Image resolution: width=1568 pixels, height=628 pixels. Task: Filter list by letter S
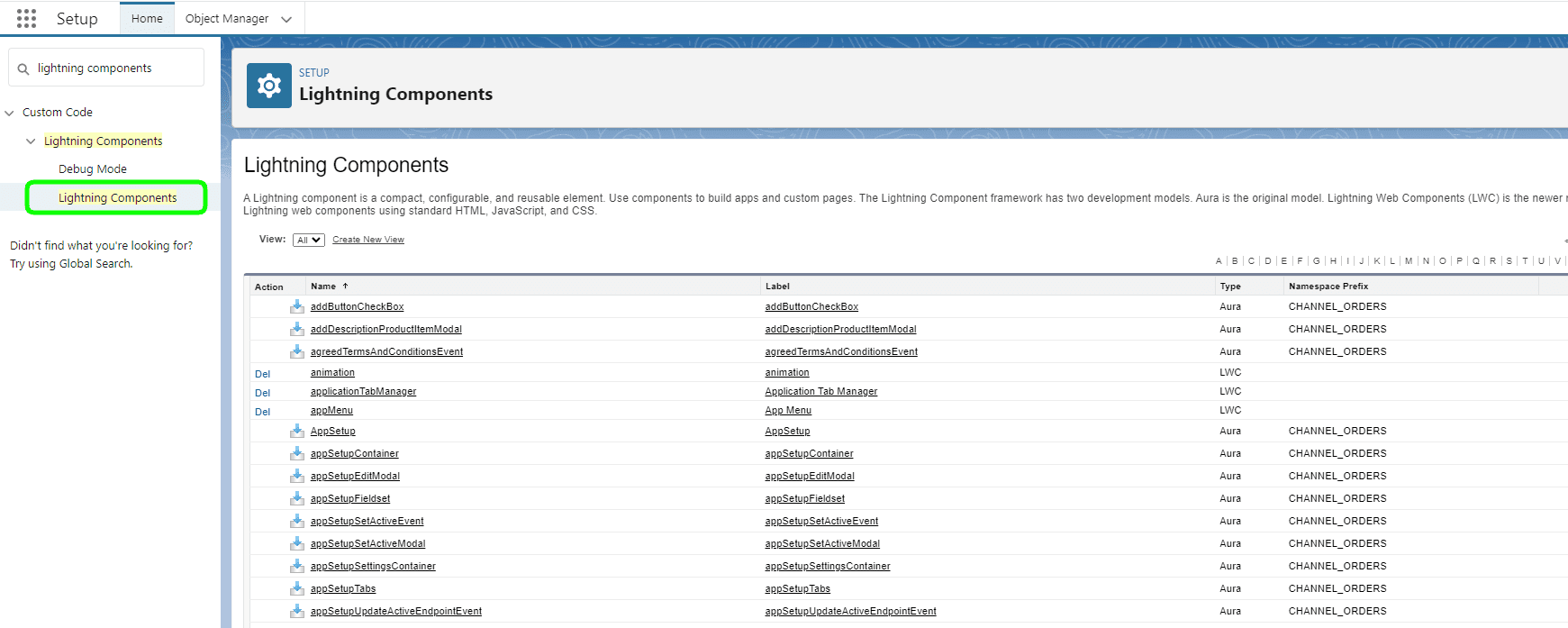(x=1509, y=261)
